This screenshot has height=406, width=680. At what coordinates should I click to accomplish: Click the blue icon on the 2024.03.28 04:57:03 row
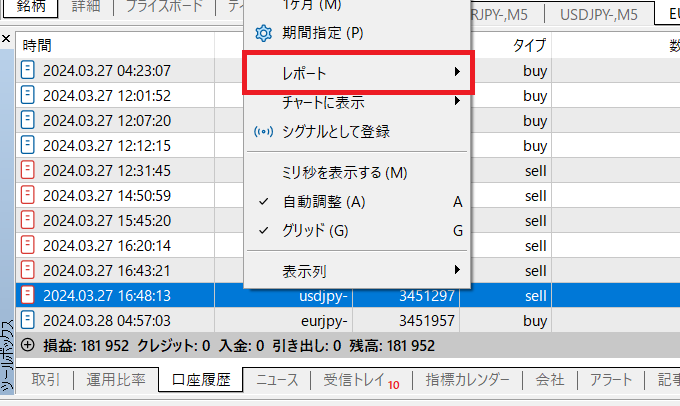click(28, 320)
